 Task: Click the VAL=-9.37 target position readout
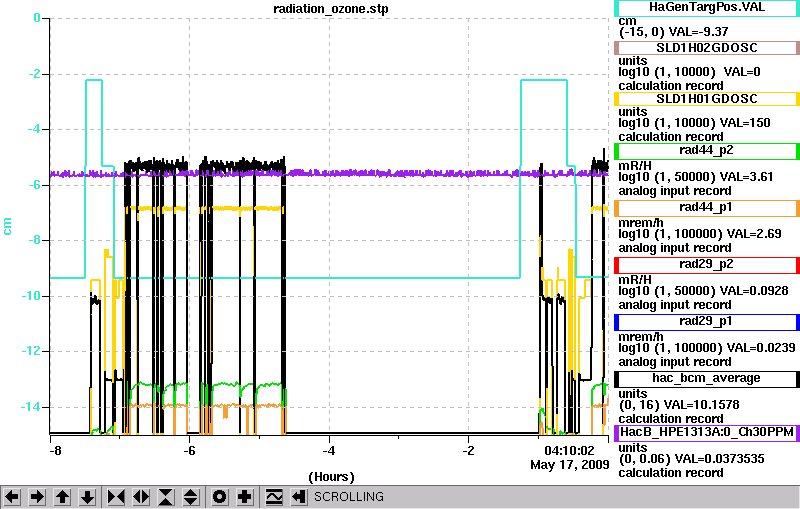point(698,32)
